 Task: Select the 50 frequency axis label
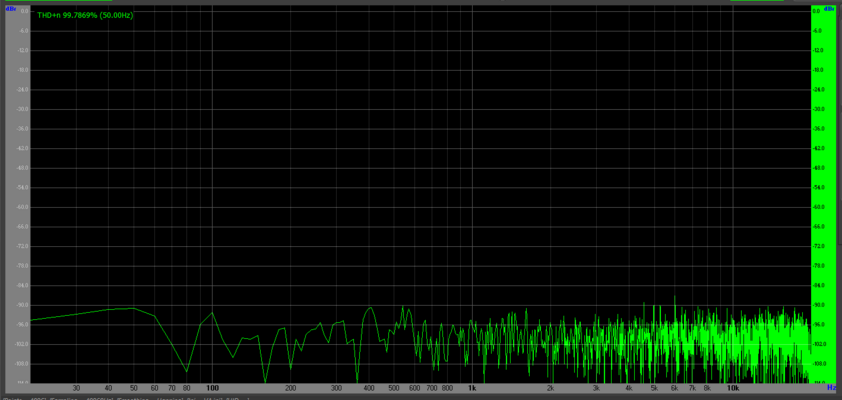coord(134,388)
